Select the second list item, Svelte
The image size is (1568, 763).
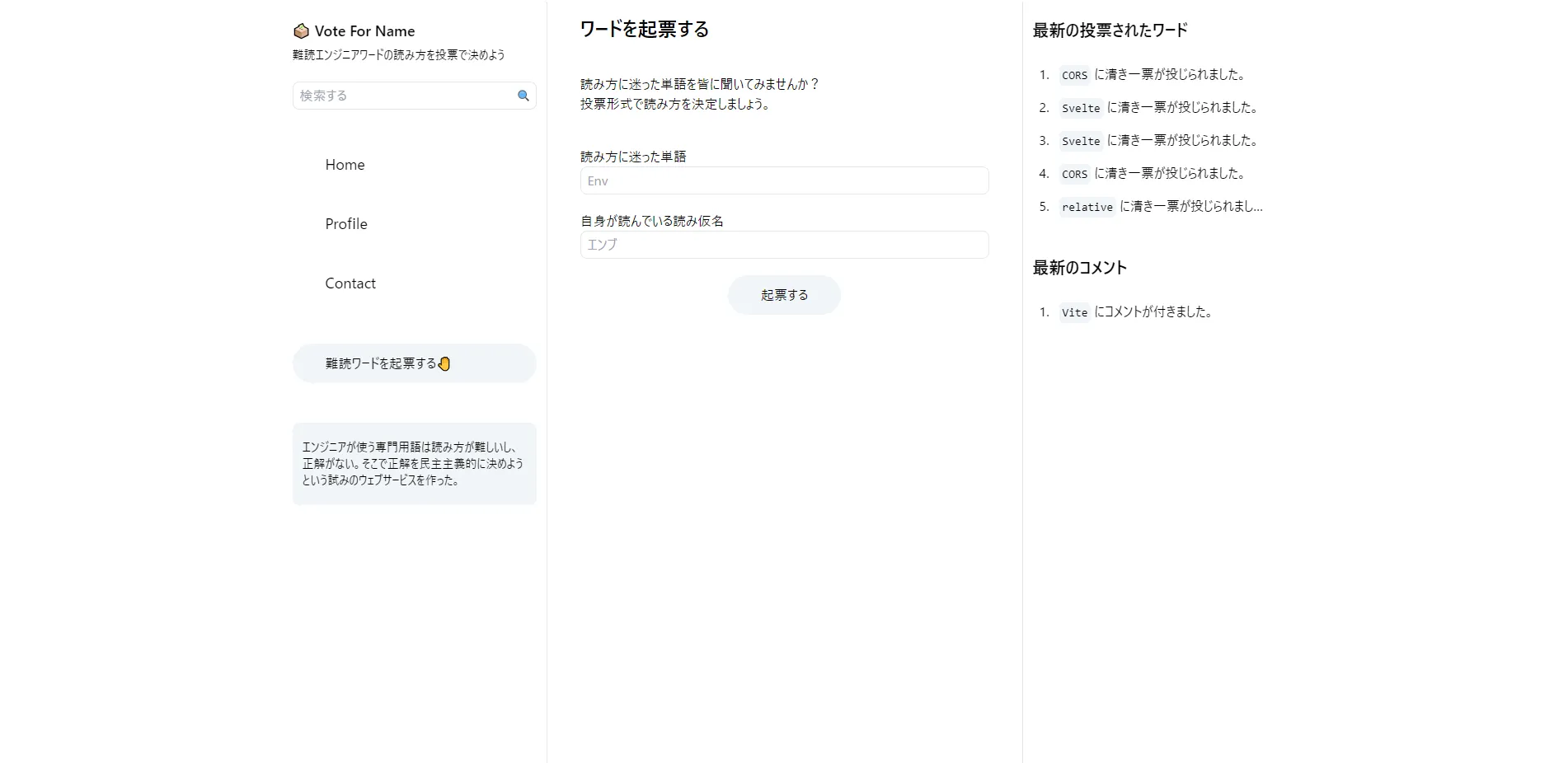click(1081, 108)
